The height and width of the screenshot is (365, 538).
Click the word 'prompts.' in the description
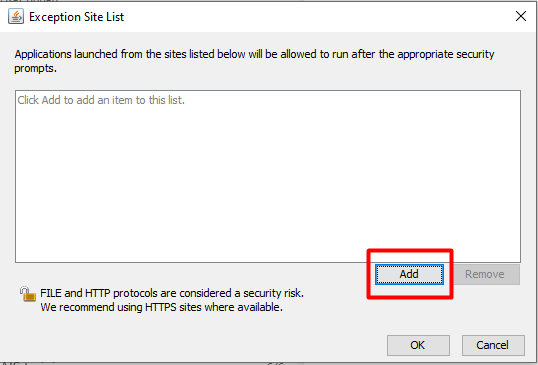point(35,68)
